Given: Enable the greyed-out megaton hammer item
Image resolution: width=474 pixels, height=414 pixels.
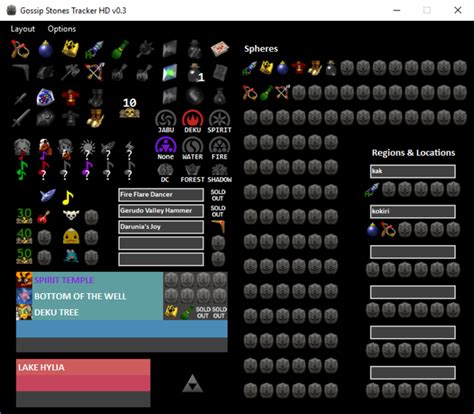Looking at the screenshot, I should click(70, 72).
